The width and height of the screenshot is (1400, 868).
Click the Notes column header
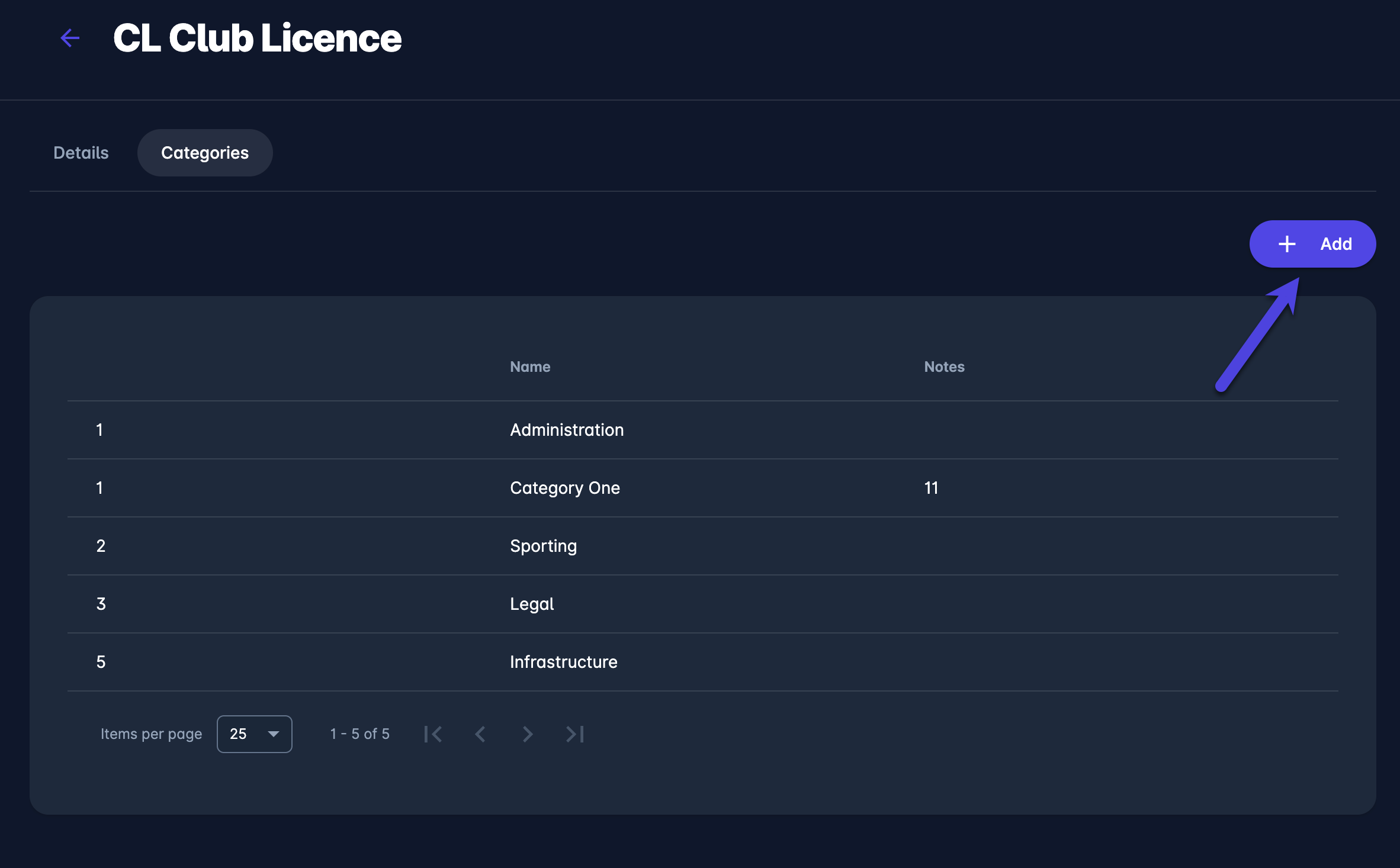(944, 367)
